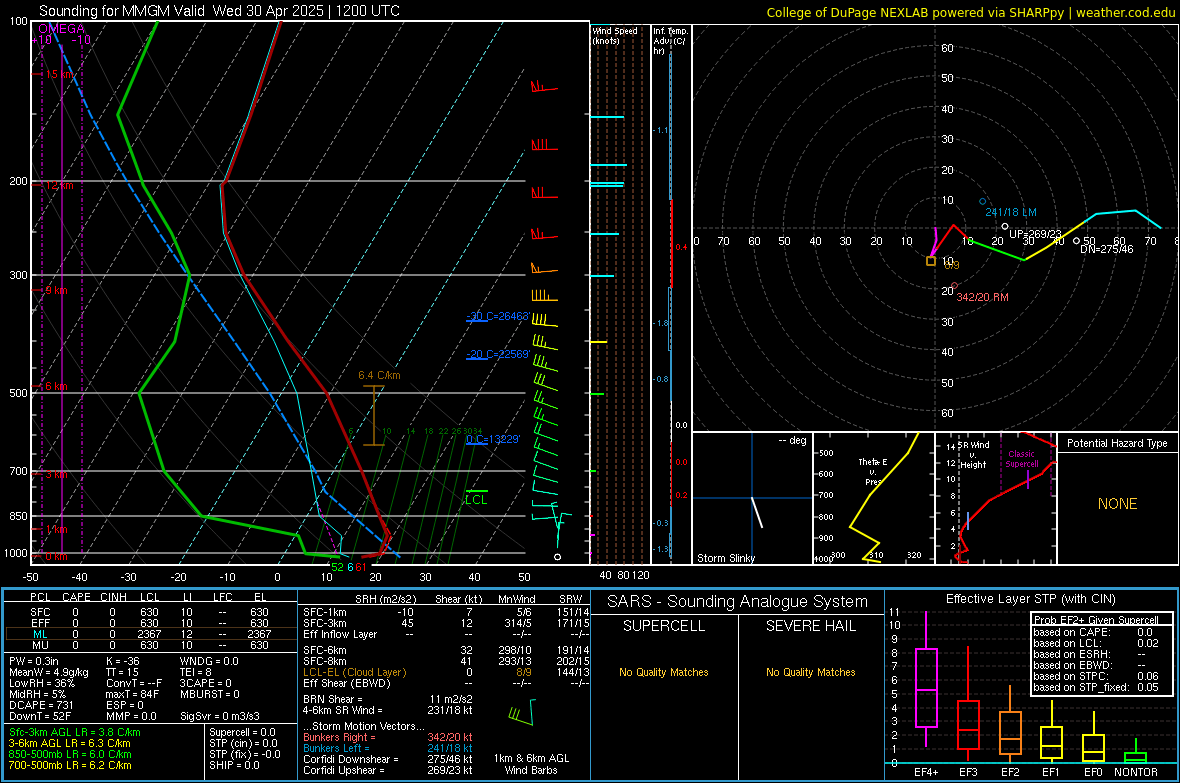Select the MU parcel row
The height and width of the screenshot is (783, 1180).
[x=150, y=644]
